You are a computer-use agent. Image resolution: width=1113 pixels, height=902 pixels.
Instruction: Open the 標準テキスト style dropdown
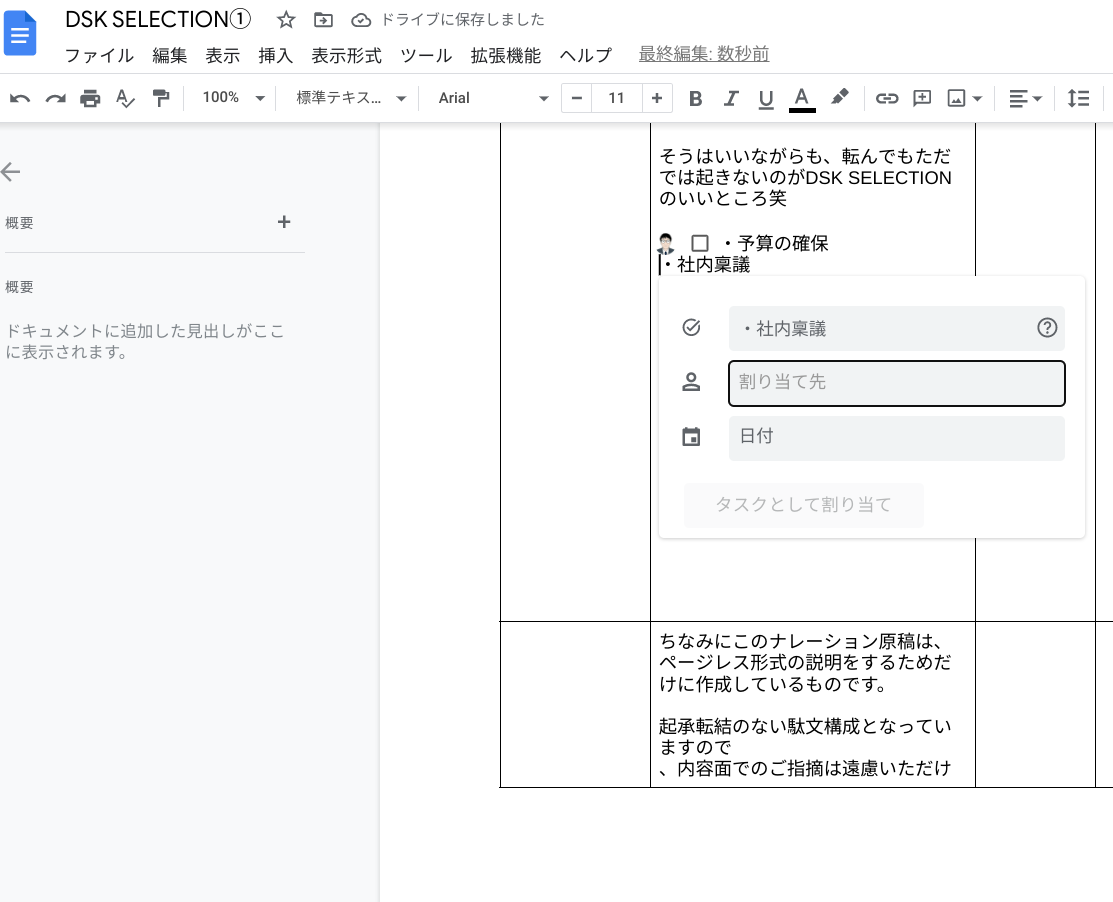[x=351, y=98]
